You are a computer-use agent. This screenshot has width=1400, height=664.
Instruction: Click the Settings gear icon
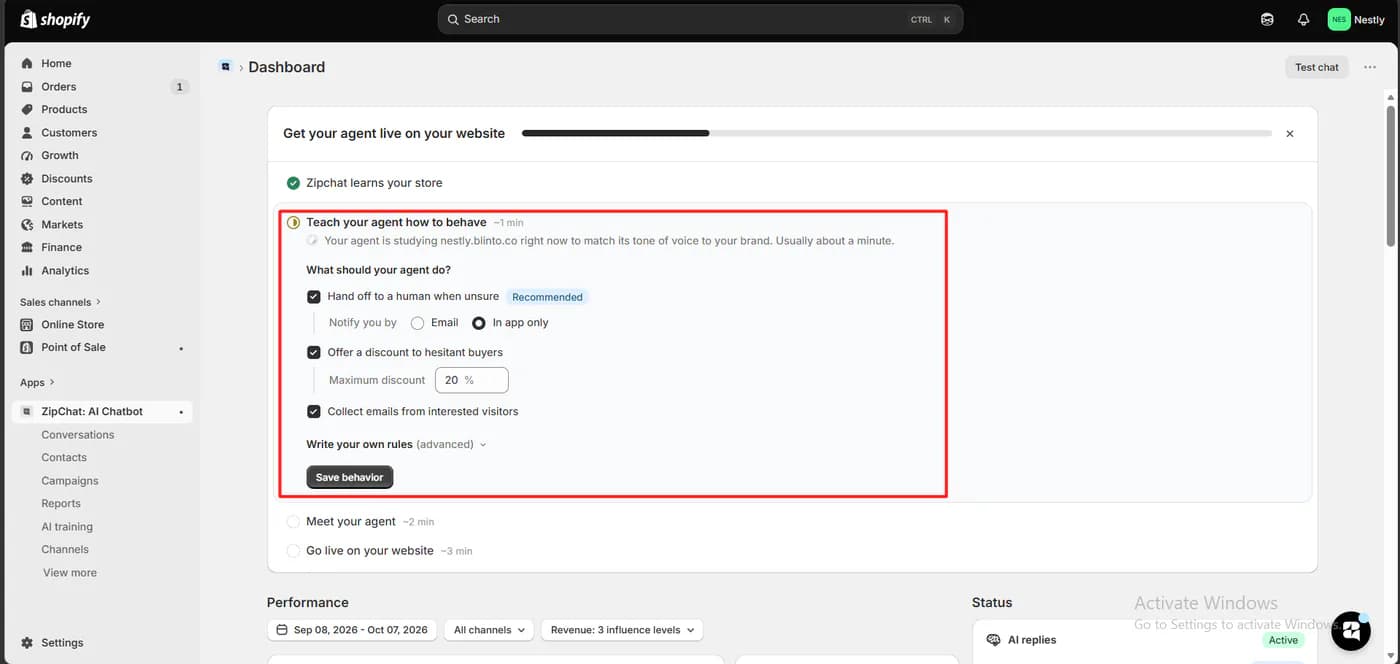[x=27, y=643]
